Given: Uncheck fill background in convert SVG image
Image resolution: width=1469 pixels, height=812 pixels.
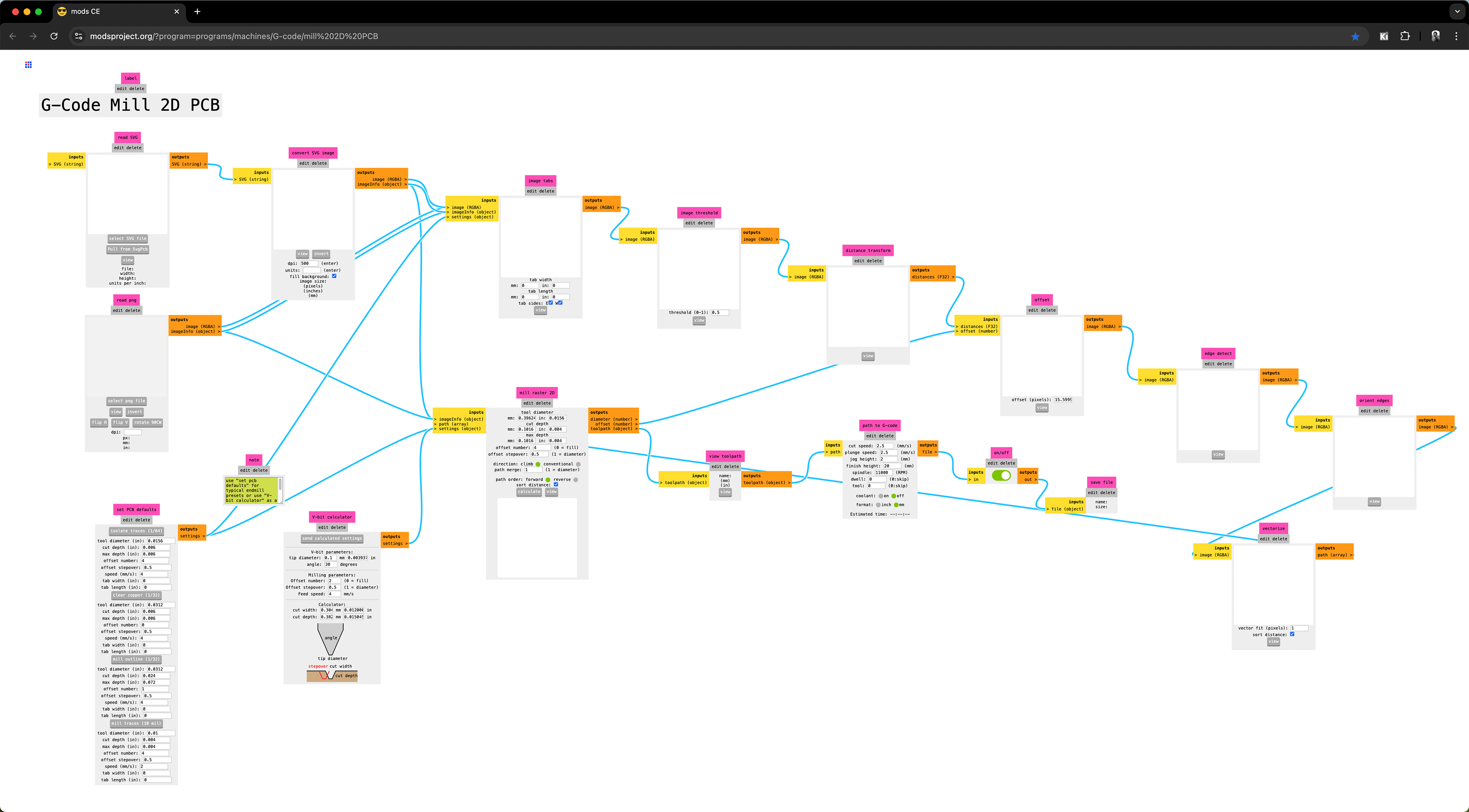Looking at the screenshot, I should click(x=334, y=277).
